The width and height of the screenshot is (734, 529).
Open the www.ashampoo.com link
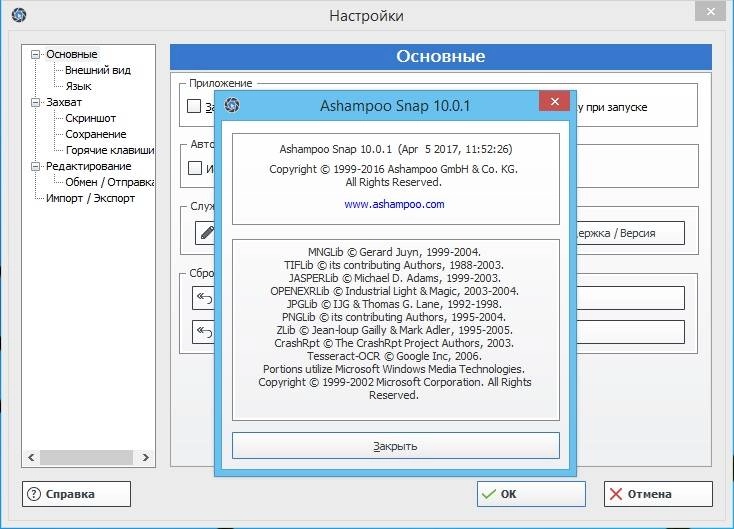tap(394, 204)
